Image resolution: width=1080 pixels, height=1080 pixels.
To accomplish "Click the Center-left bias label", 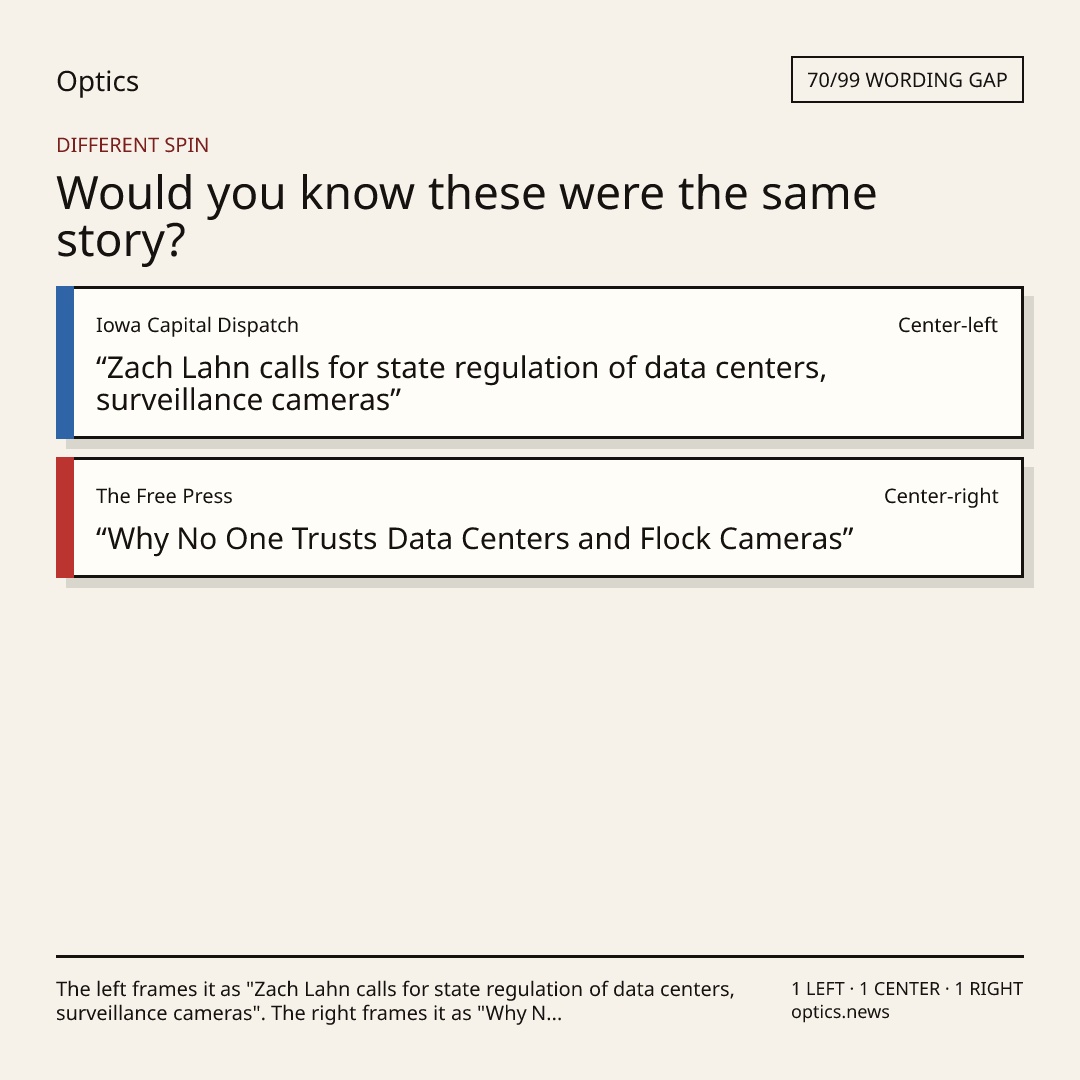I will tap(948, 325).
